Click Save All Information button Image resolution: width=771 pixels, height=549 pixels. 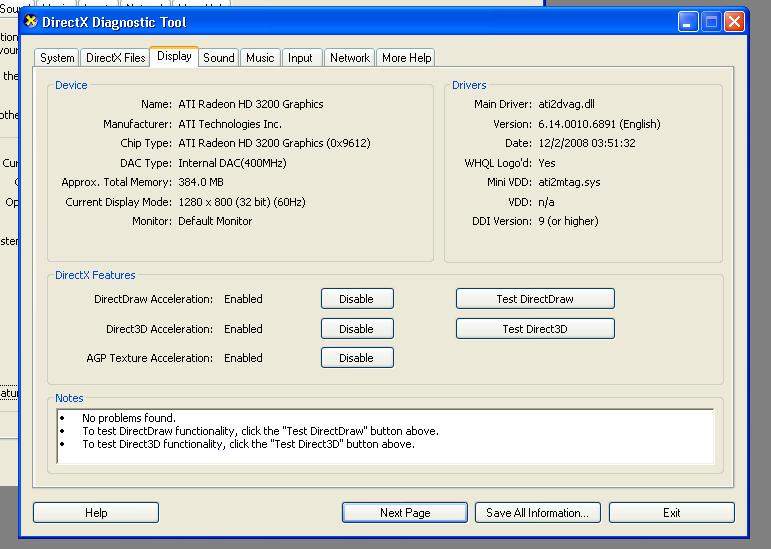[x=537, y=513]
